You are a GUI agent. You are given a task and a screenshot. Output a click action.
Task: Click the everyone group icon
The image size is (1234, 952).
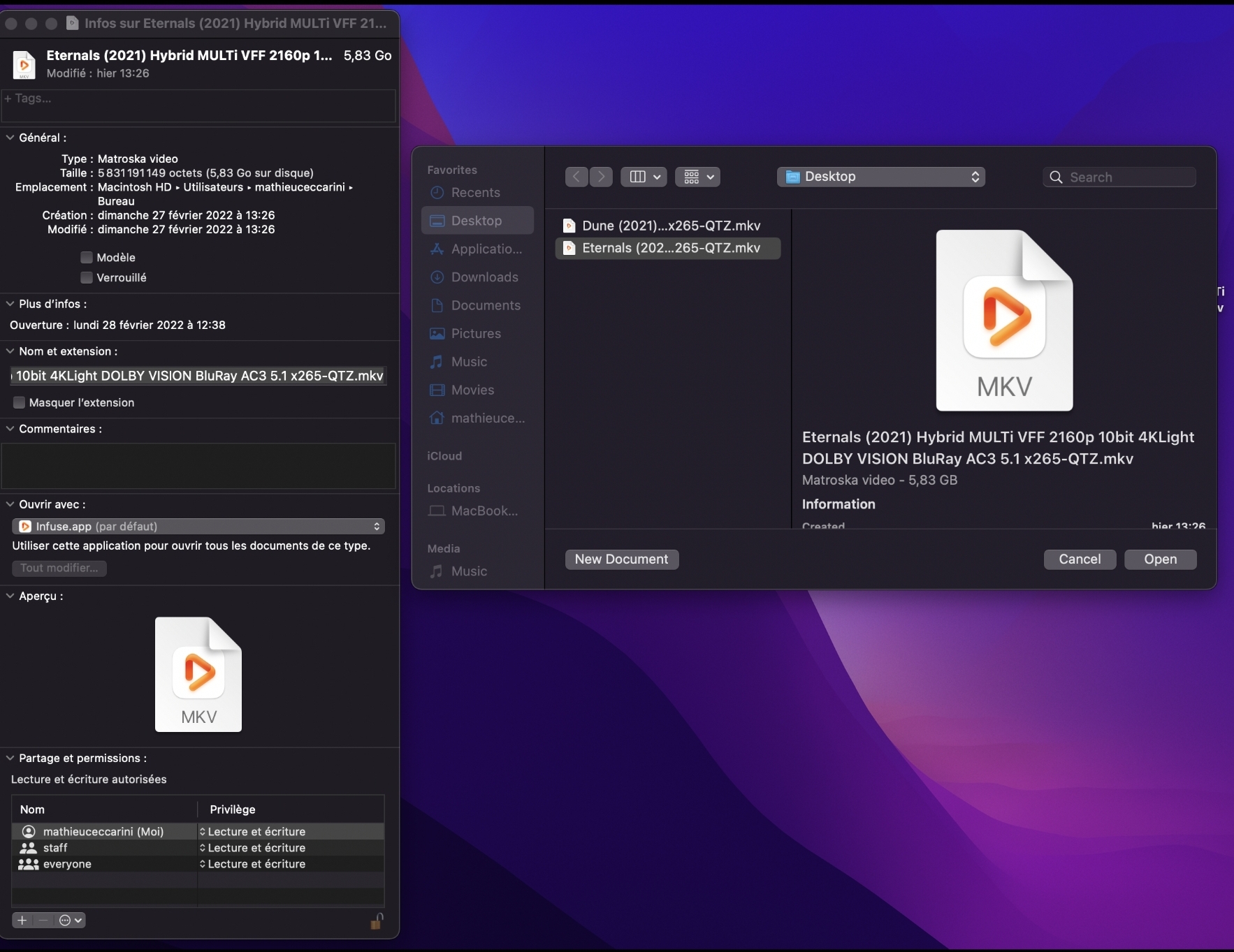tap(29, 864)
